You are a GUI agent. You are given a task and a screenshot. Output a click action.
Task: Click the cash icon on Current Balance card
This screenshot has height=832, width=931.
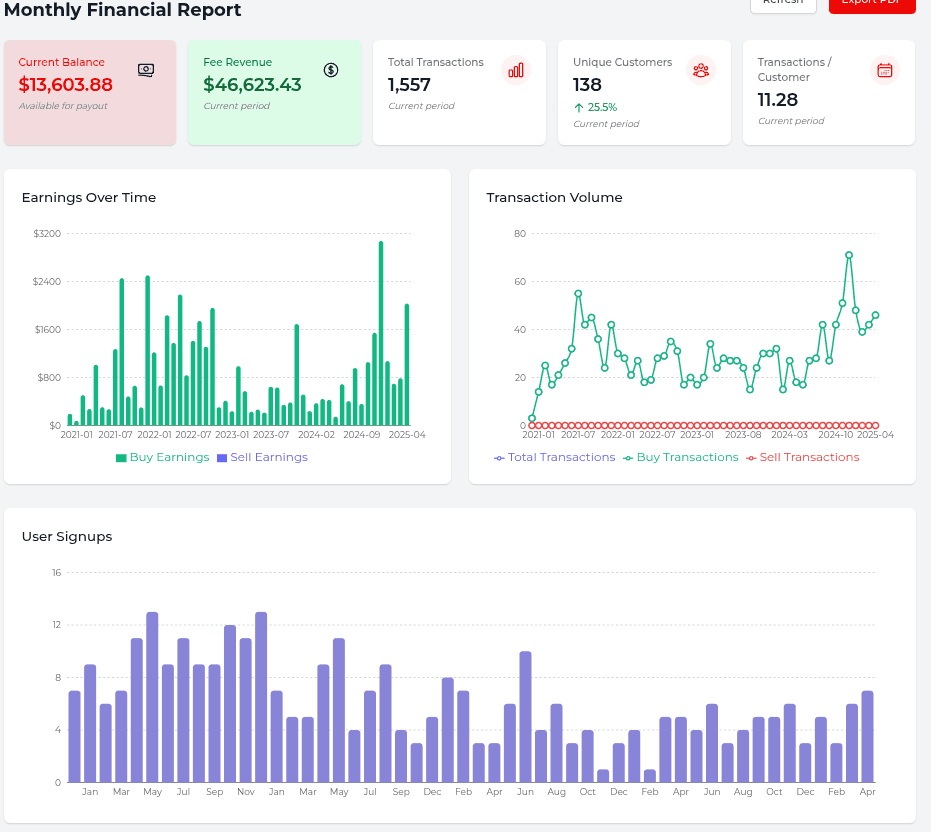(x=145, y=70)
